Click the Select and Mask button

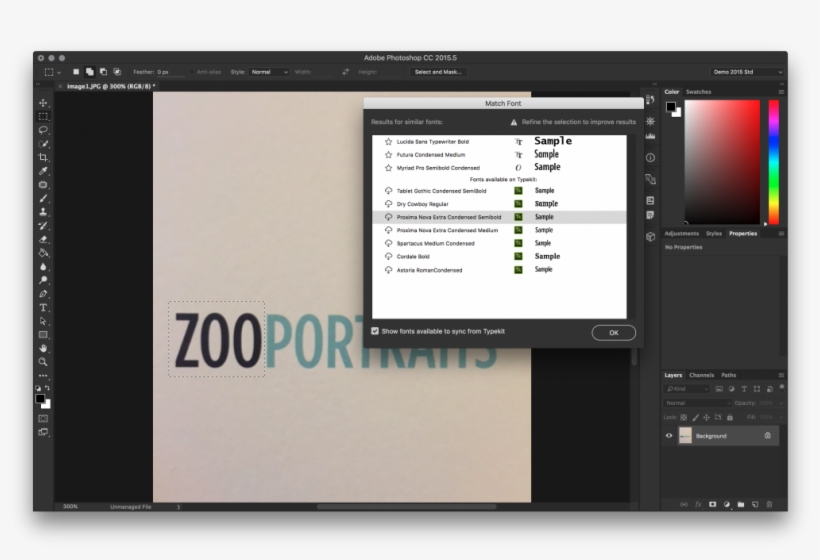click(438, 72)
